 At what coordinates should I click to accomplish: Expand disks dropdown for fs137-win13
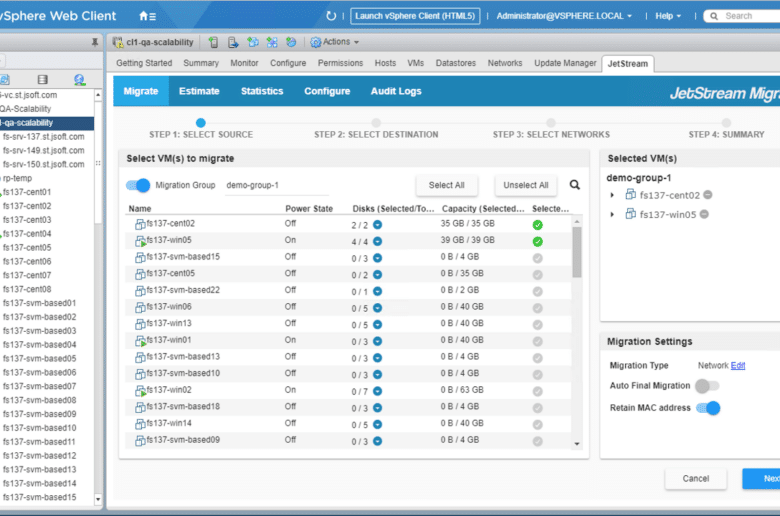tap(378, 324)
